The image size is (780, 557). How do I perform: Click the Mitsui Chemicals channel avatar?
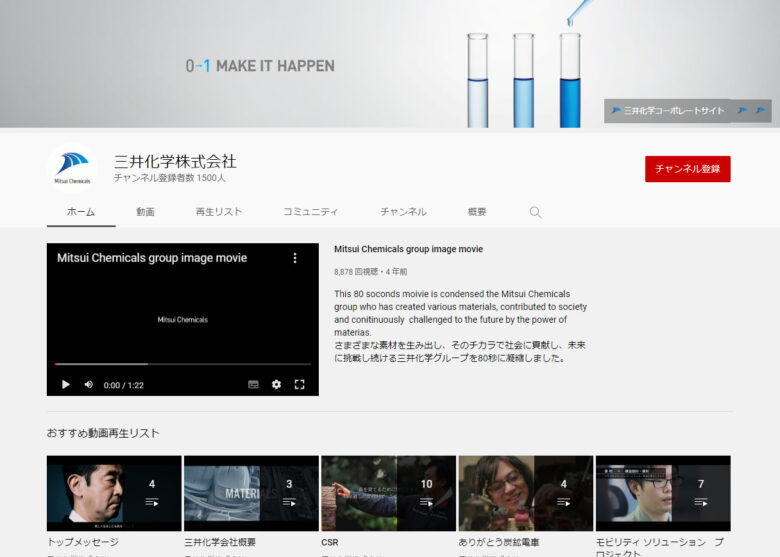72,168
